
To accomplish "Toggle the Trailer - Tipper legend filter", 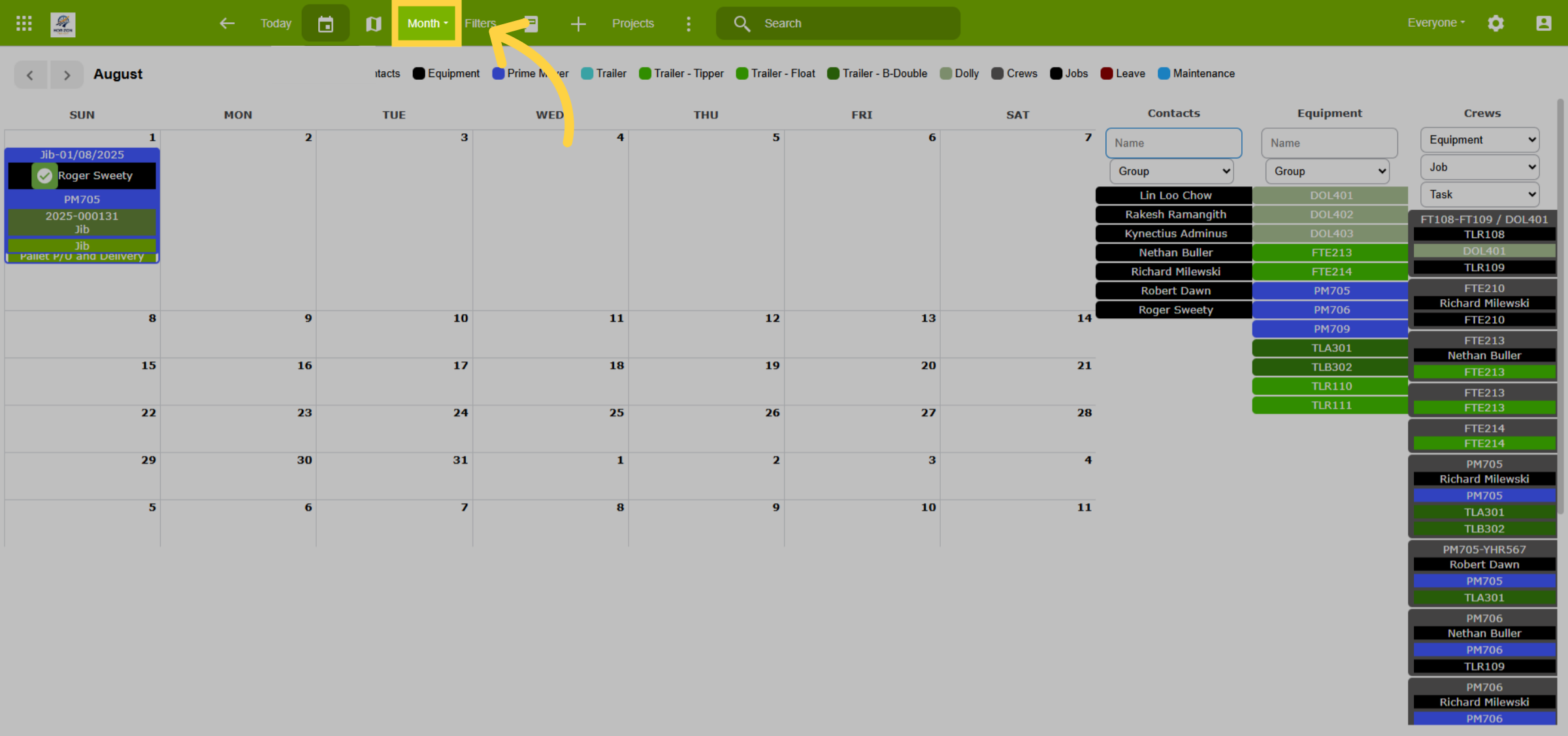I will coord(681,73).
